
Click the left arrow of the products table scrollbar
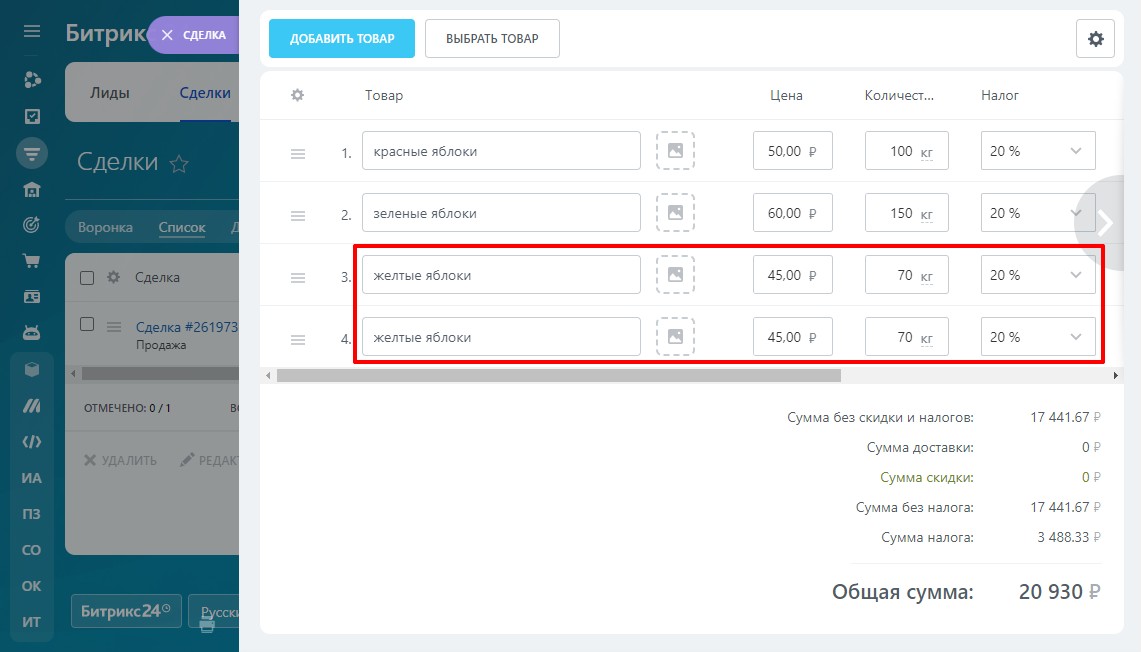[x=269, y=375]
